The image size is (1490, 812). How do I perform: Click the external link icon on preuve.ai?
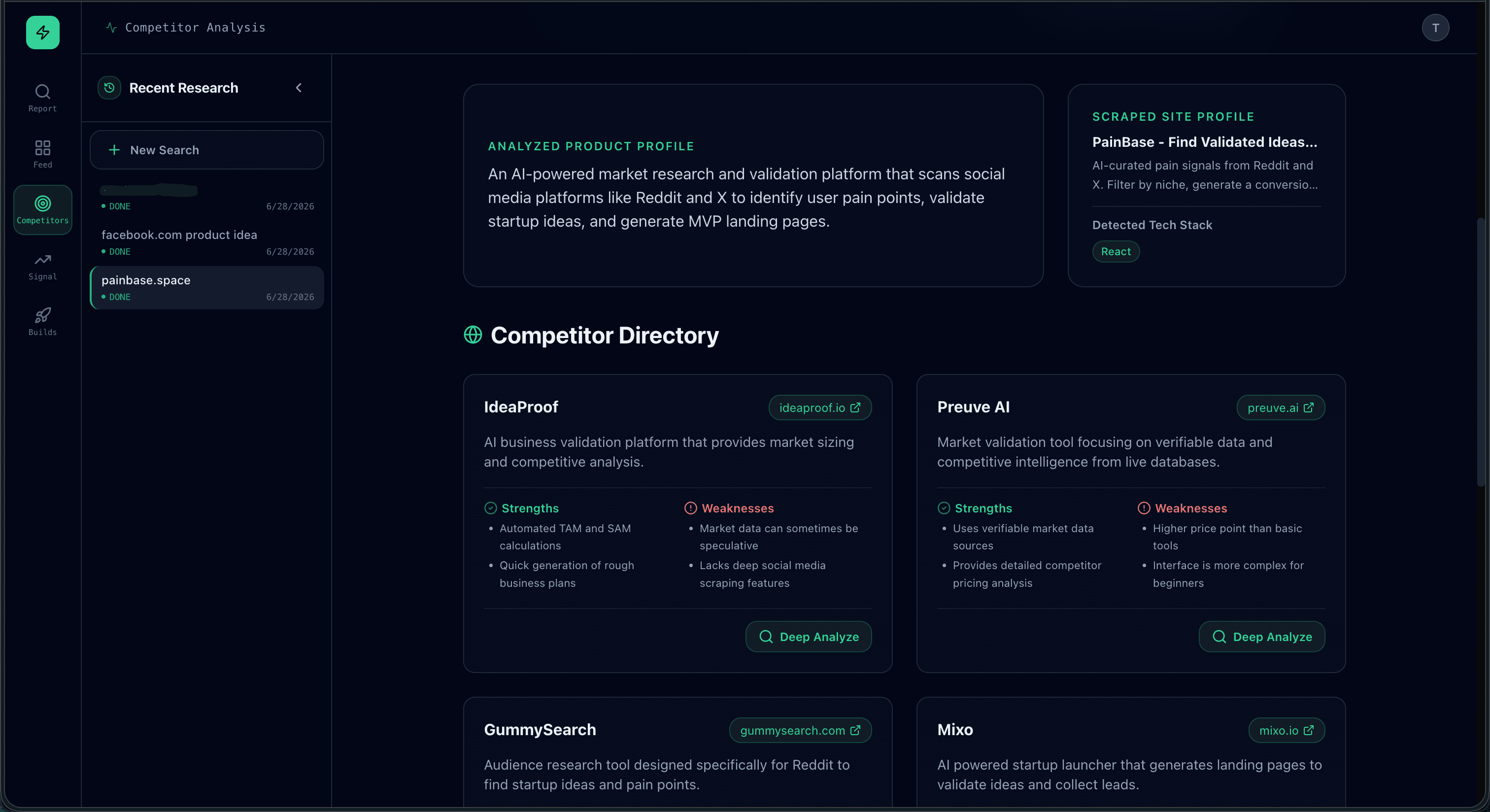pyautogui.click(x=1308, y=408)
